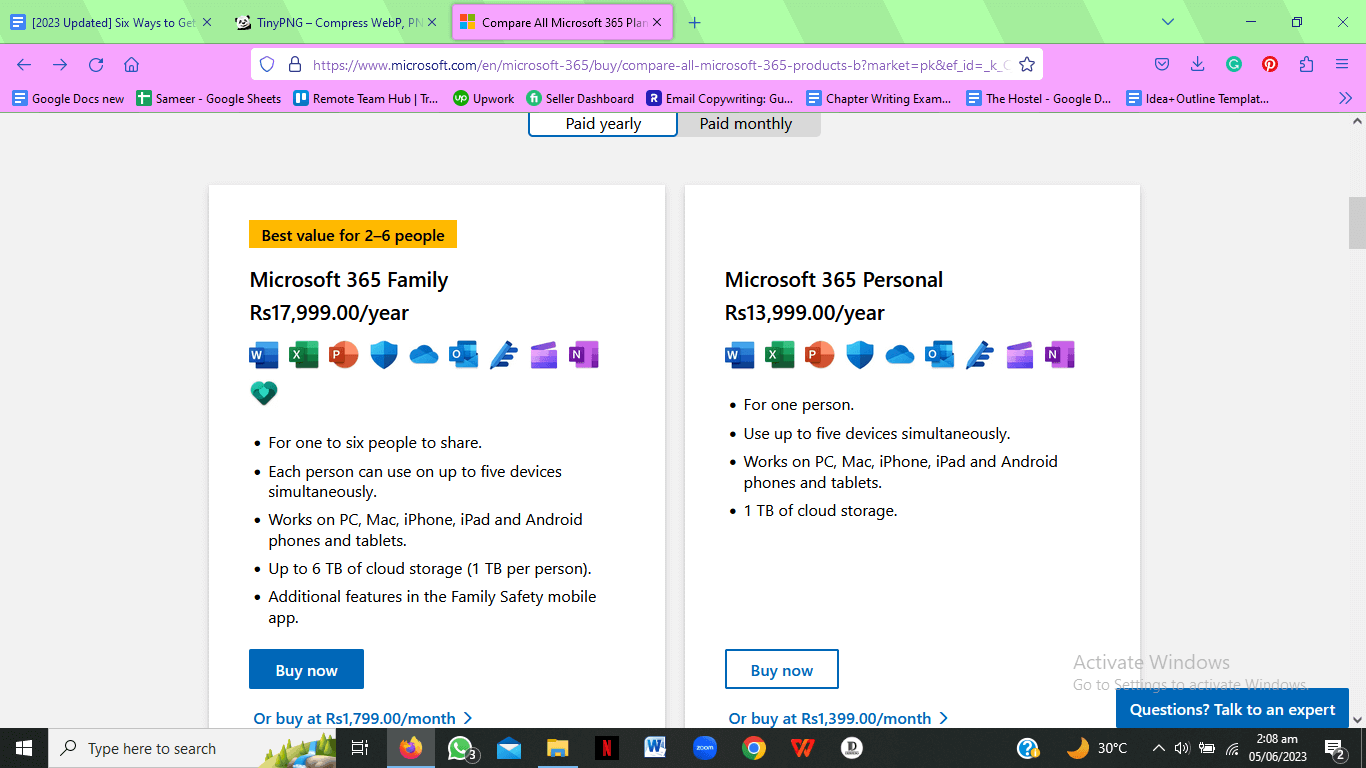Click Buy now for Microsoft 365 Family

pyautogui.click(x=306, y=670)
